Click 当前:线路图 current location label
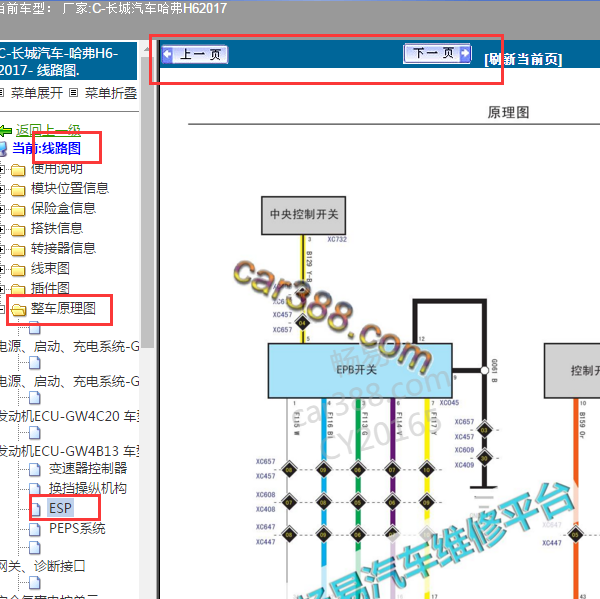600x599 pixels. tap(46, 148)
